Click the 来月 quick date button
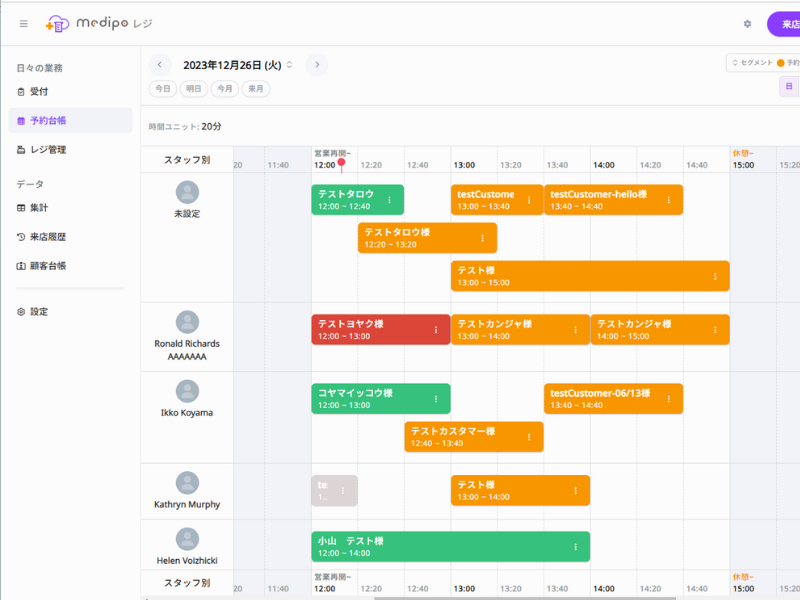 (x=256, y=89)
